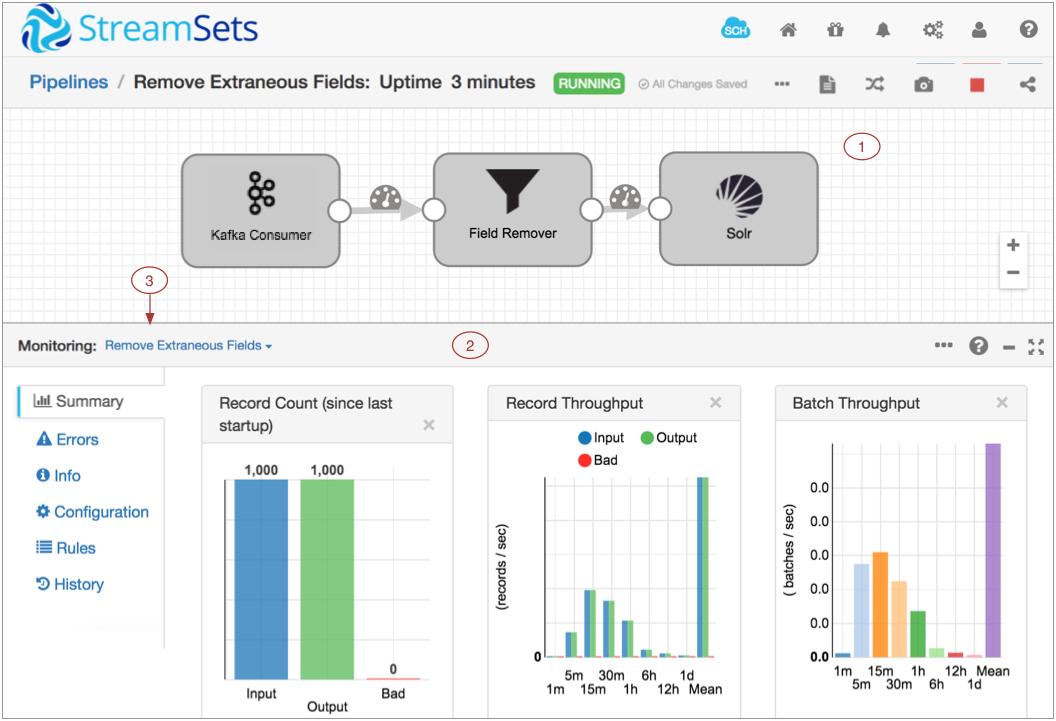Zoom in the canvas with plus button
The height and width of the screenshot is (721, 1056).
pyautogui.click(x=1013, y=246)
